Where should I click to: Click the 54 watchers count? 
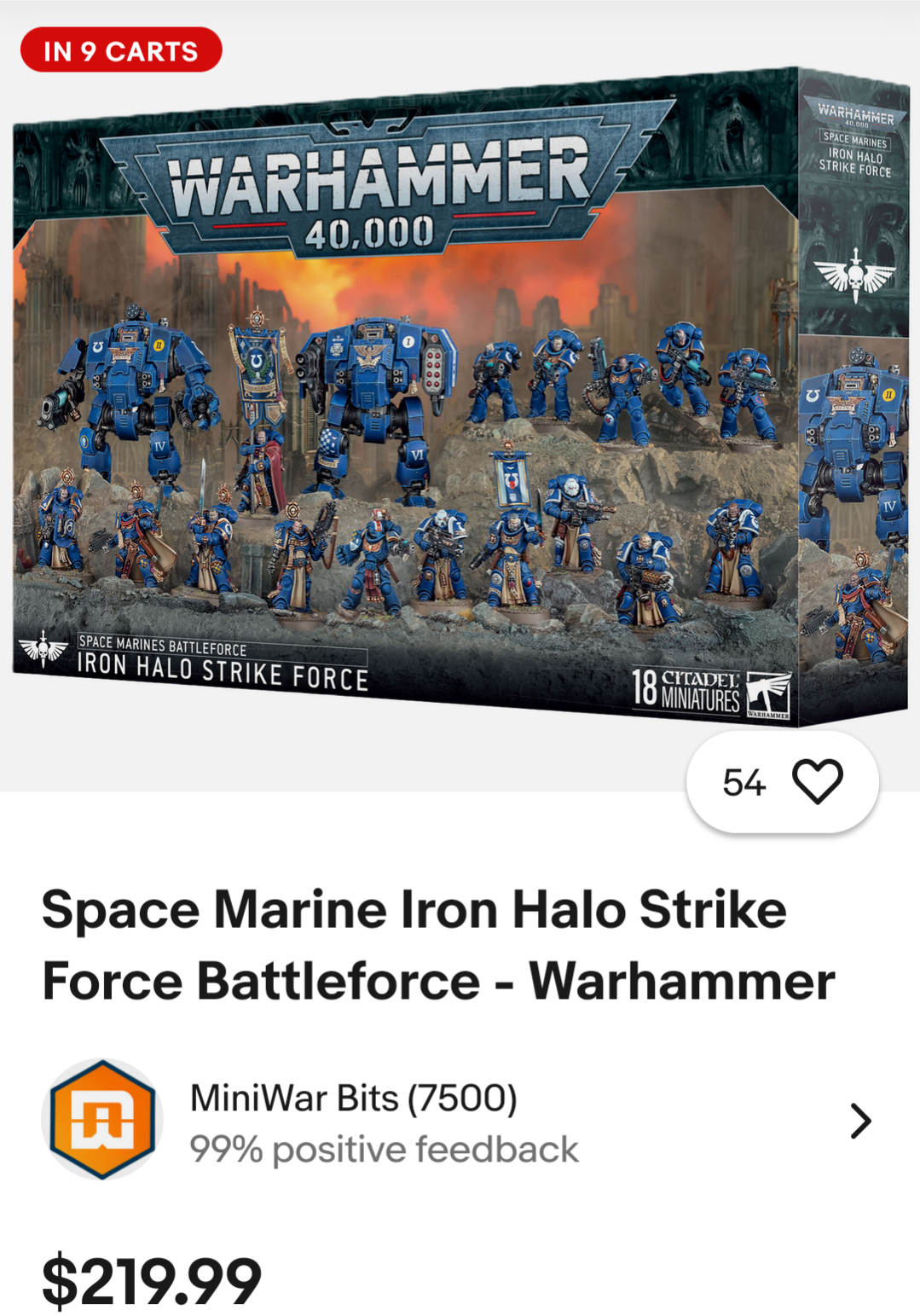[x=744, y=783]
